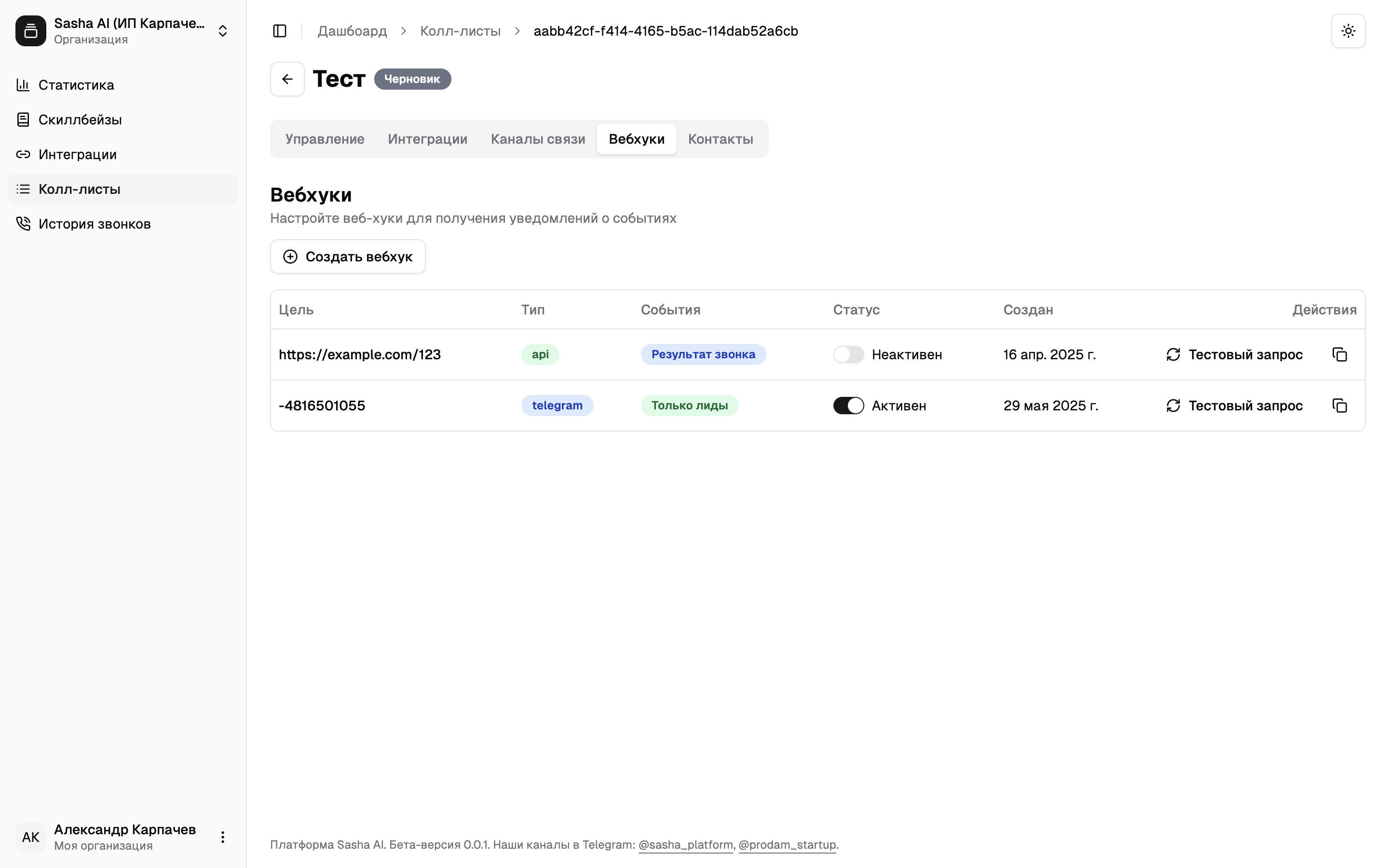The image size is (1389, 868).
Task: Open the @sasha_platform Telegram link
Action: tap(685, 844)
